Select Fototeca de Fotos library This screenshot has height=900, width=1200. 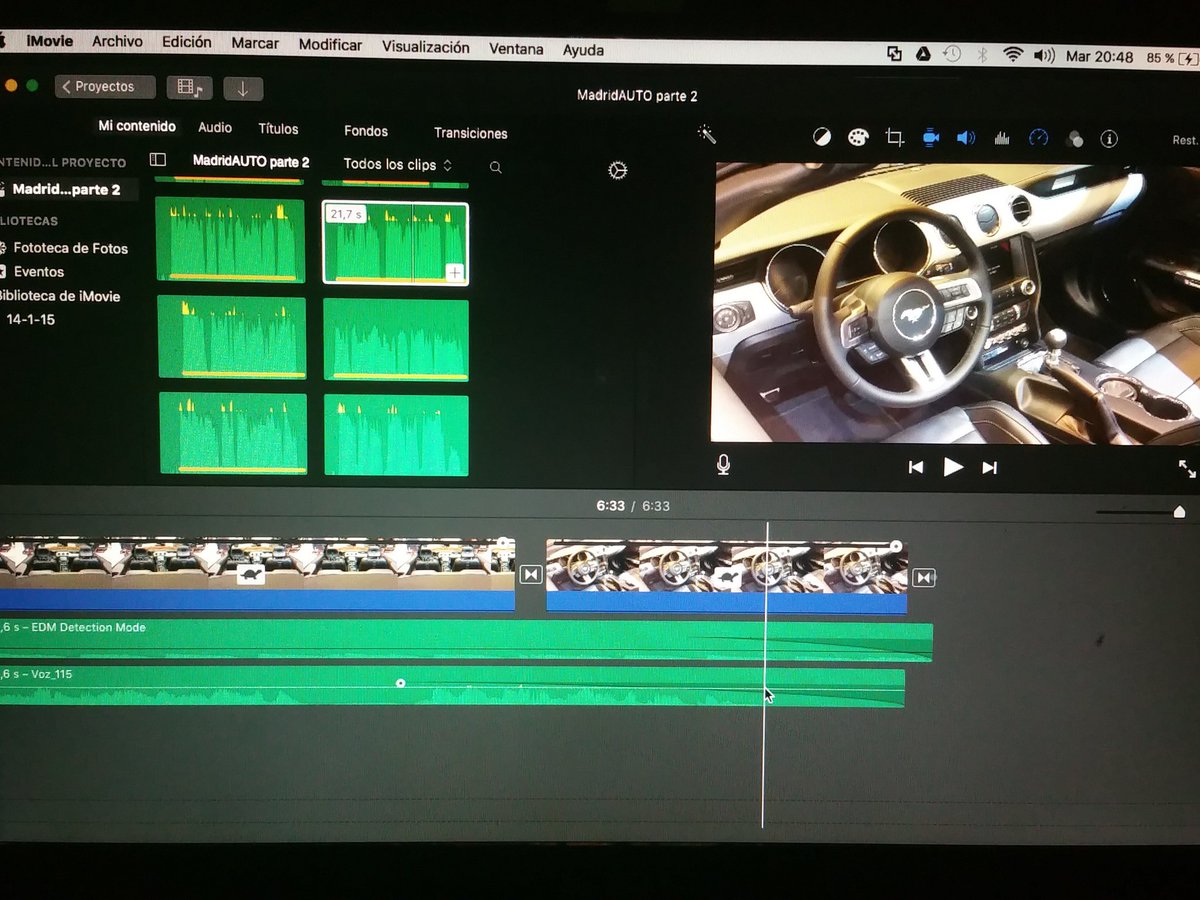point(70,248)
